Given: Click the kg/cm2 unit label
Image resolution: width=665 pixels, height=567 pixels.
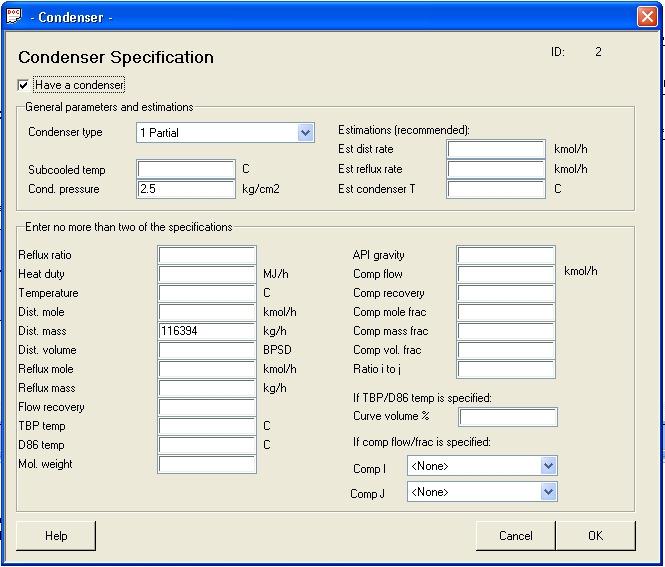Looking at the screenshot, I should (x=261, y=189).
